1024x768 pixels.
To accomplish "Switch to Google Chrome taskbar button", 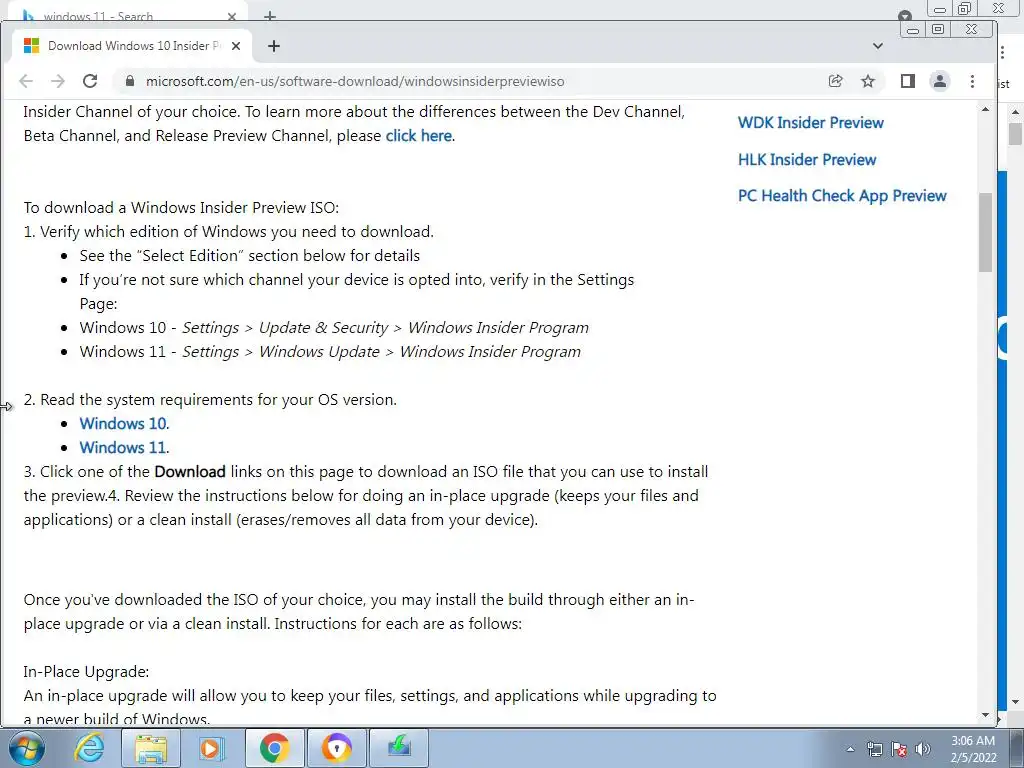I will point(274,748).
